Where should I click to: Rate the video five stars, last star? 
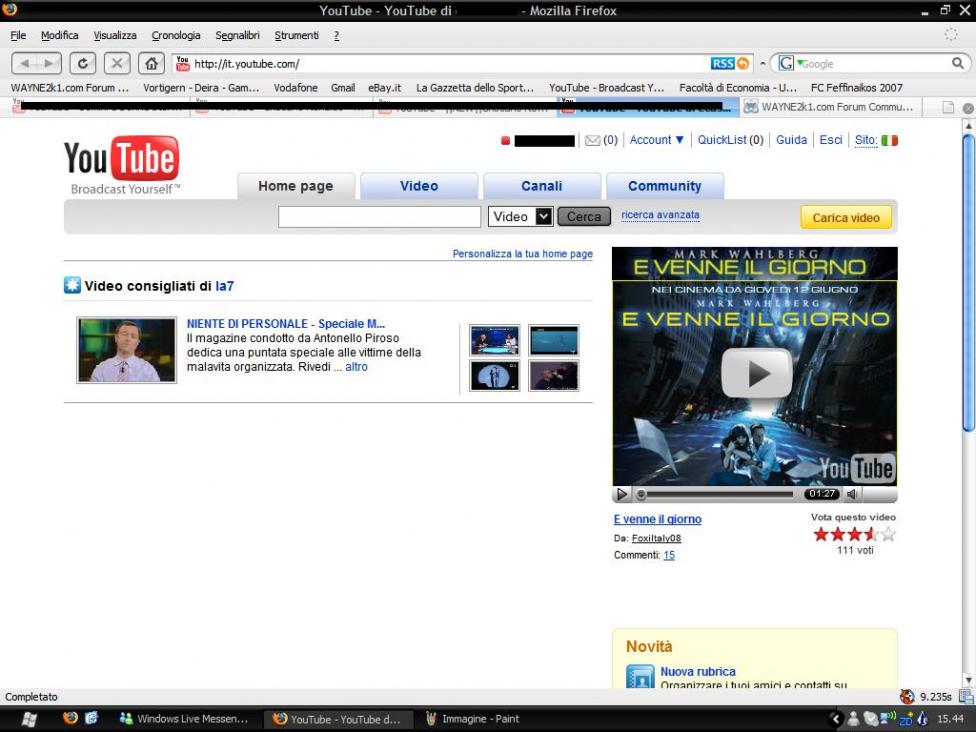pos(888,534)
